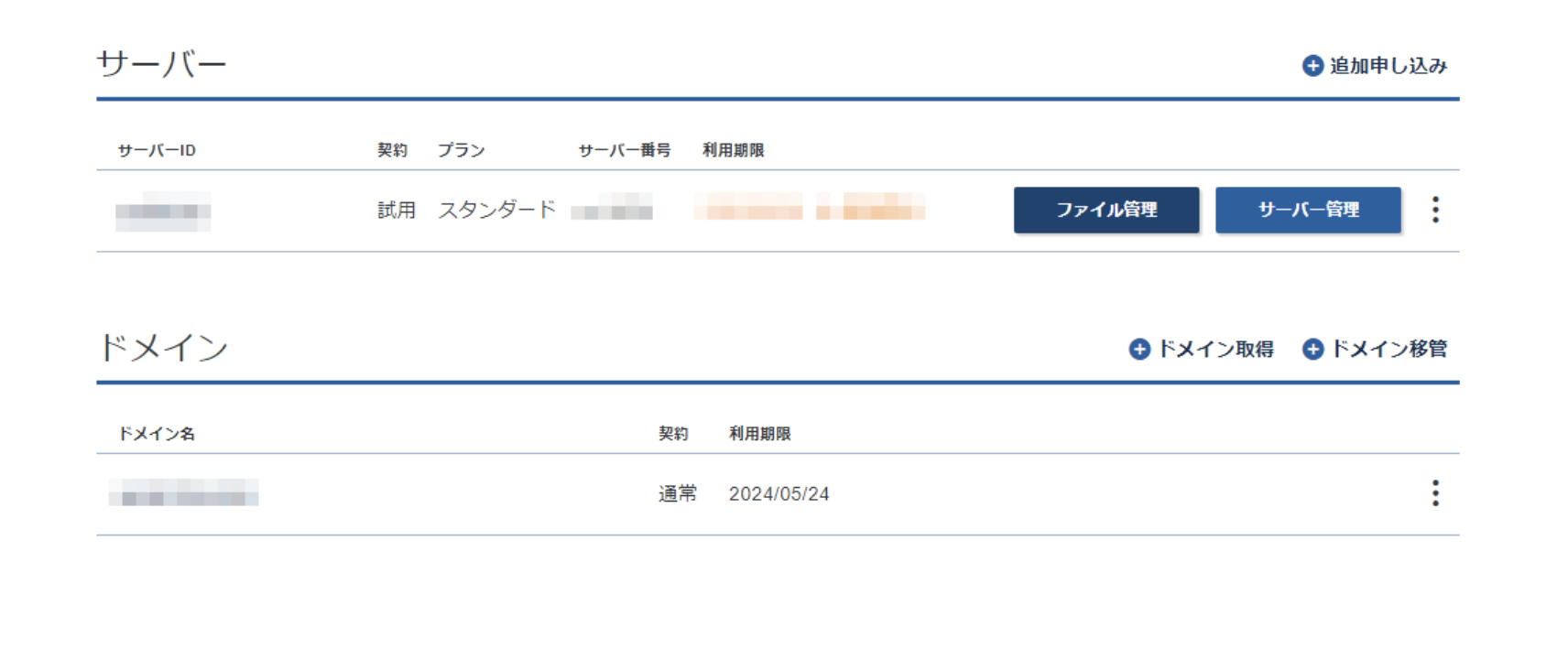
Task: Click the blurred server ID in the server row
Action: (163, 211)
